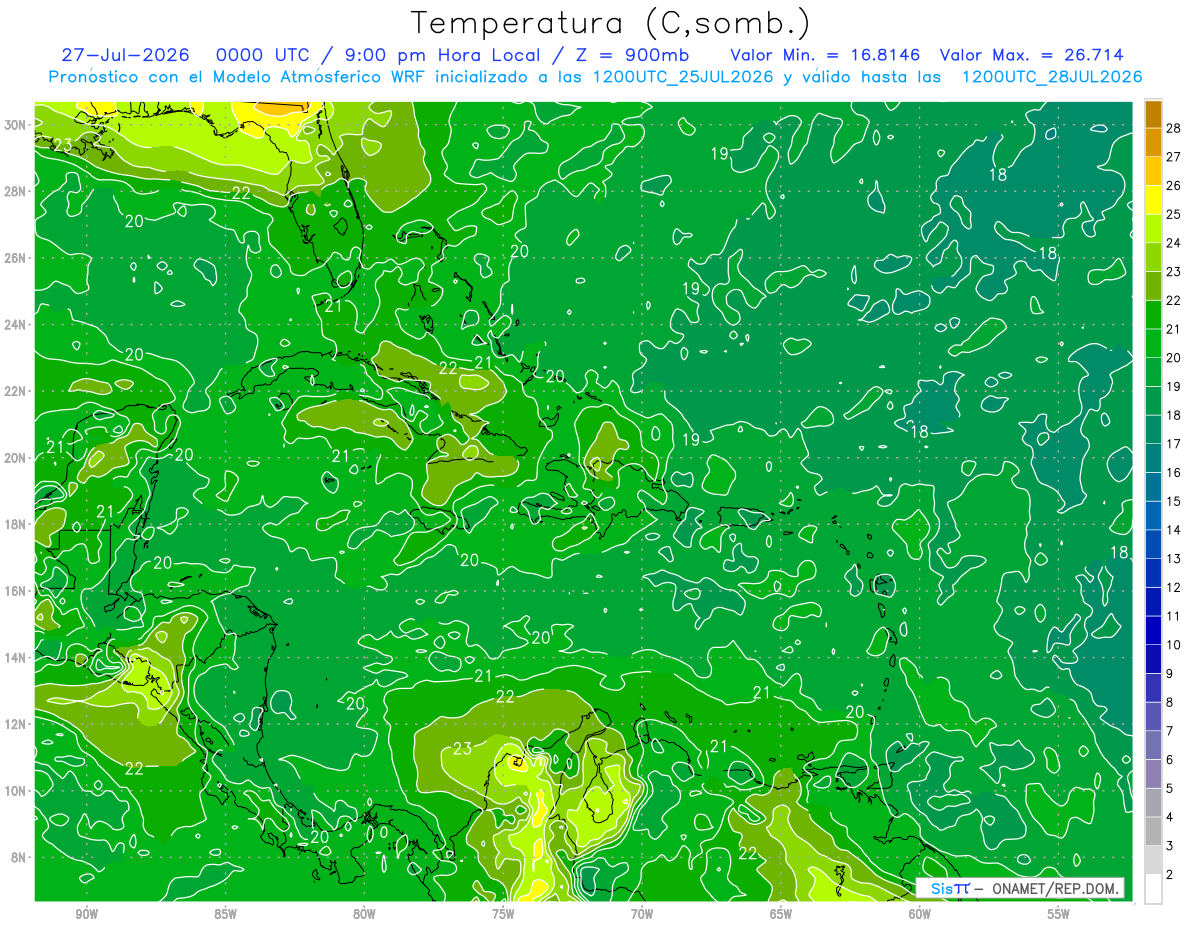
Task: Click the latitude axis label "12N"
Action: pyautogui.click(x=17, y=724)
